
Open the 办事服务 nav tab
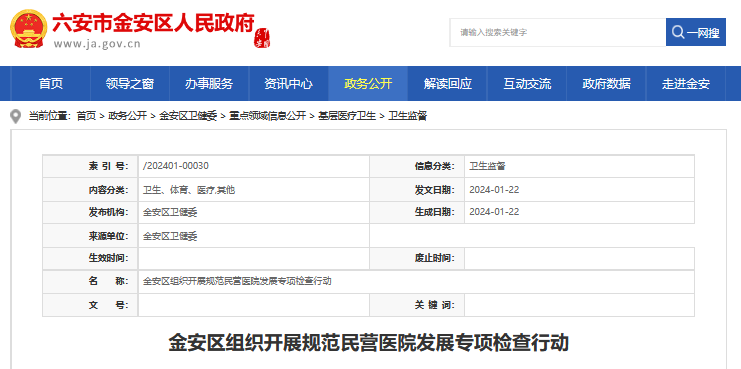coord(209,84)
